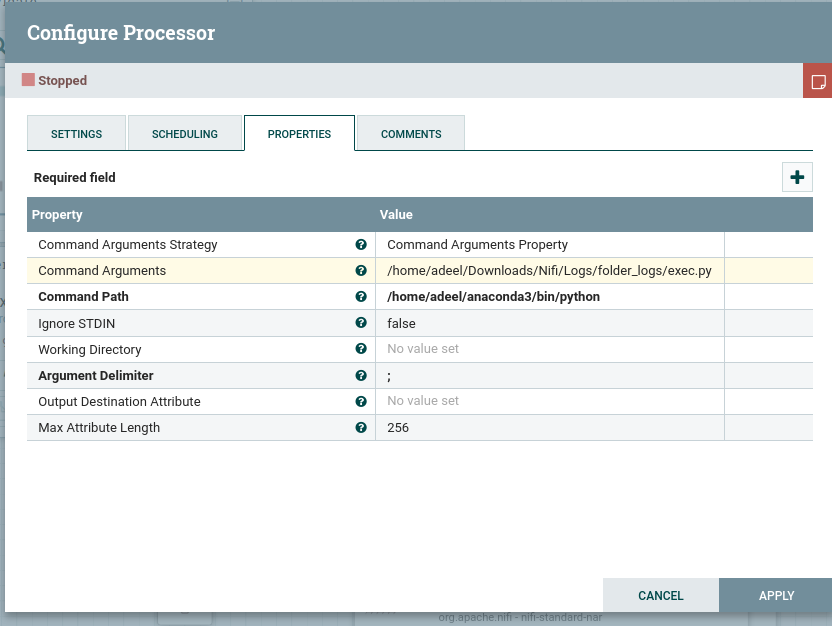Image resolution: width=832 pixels, height=626 pixels.
Task: Click help icon for Argument Delimiter
Action: (x=361, y=375)
